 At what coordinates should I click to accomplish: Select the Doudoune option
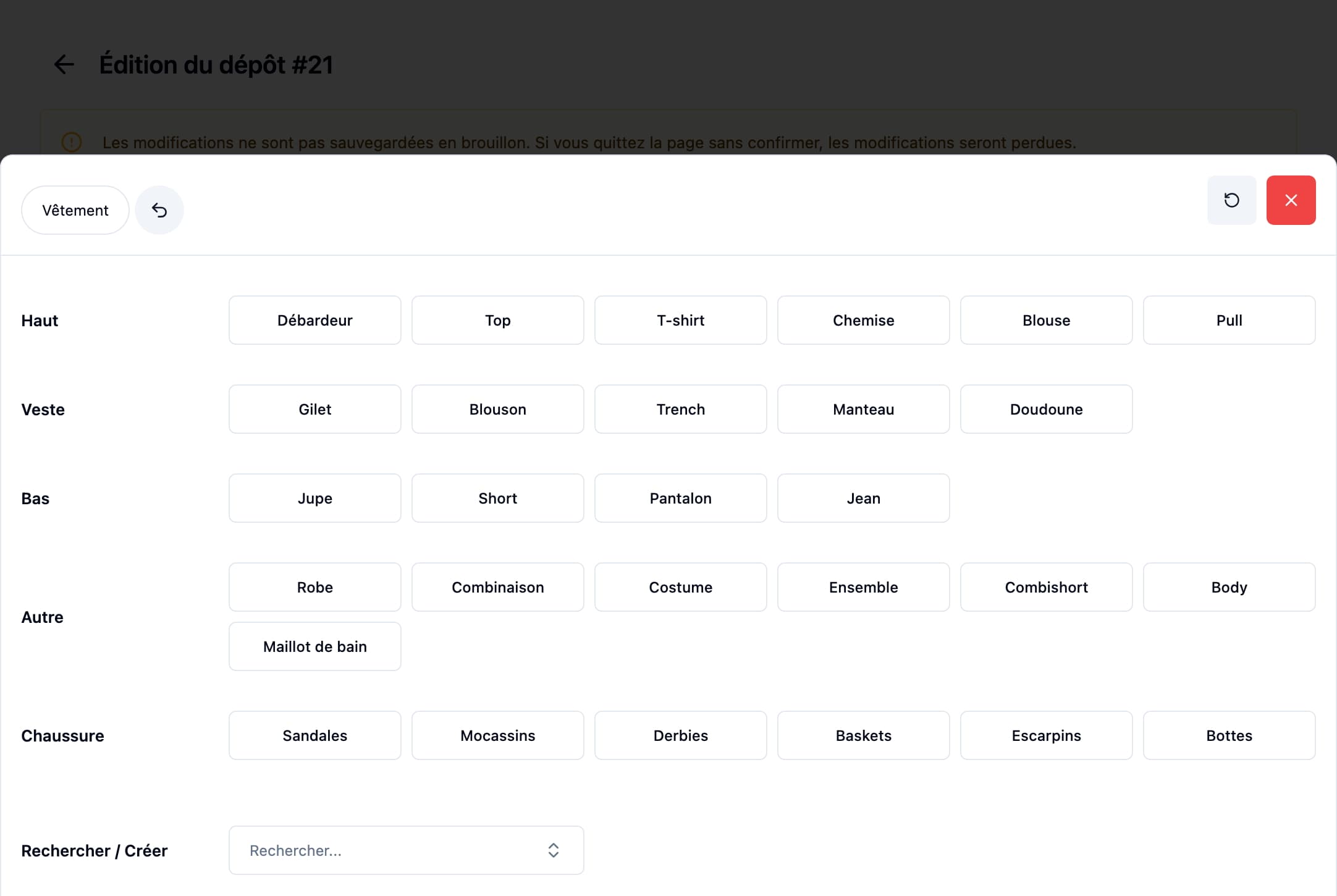point(1046,409)
